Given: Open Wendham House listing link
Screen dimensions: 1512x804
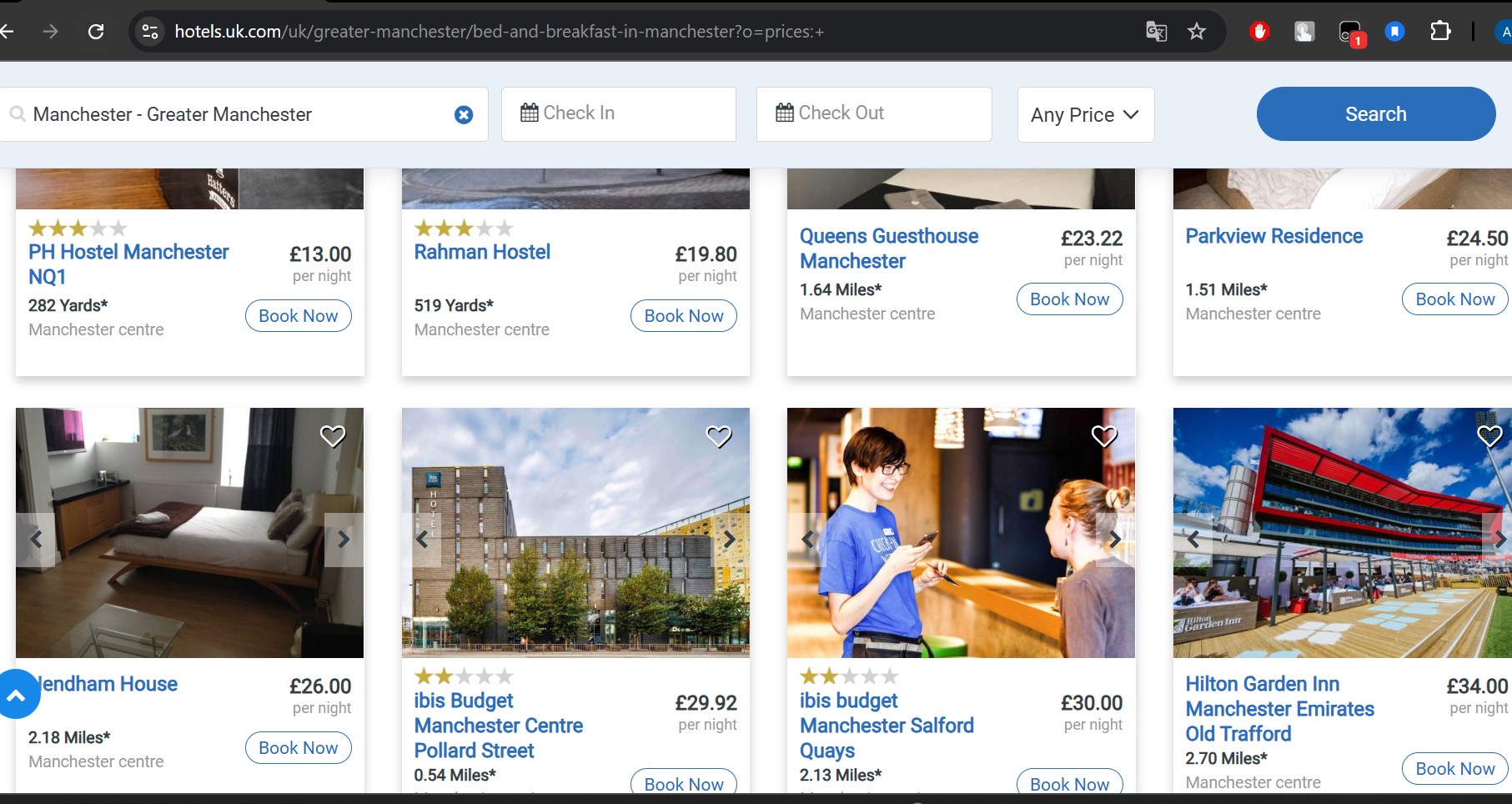Looking at the screenshot, I should (108, 684).
